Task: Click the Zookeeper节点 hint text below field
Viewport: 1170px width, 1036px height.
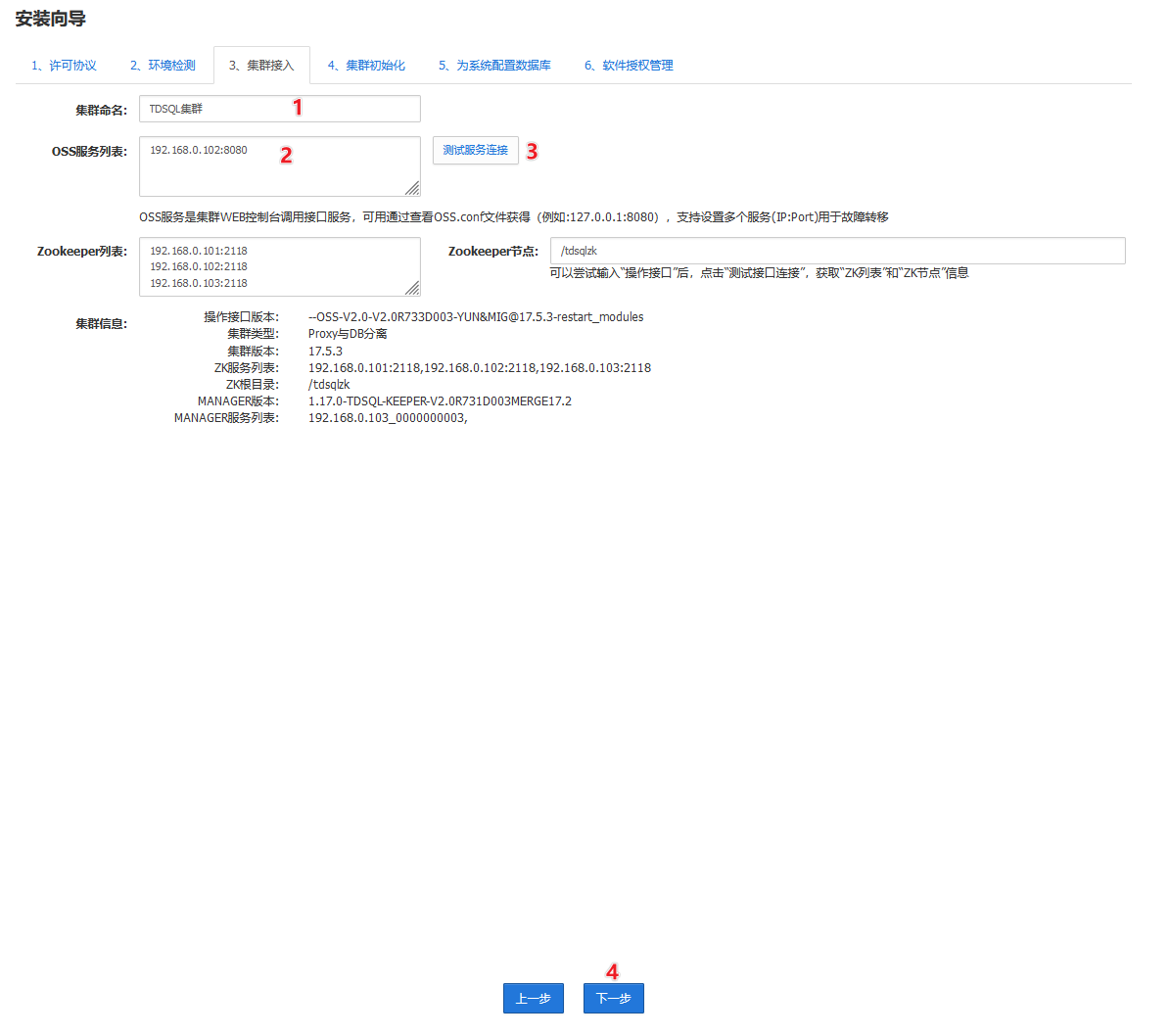Action: (760, 273)
